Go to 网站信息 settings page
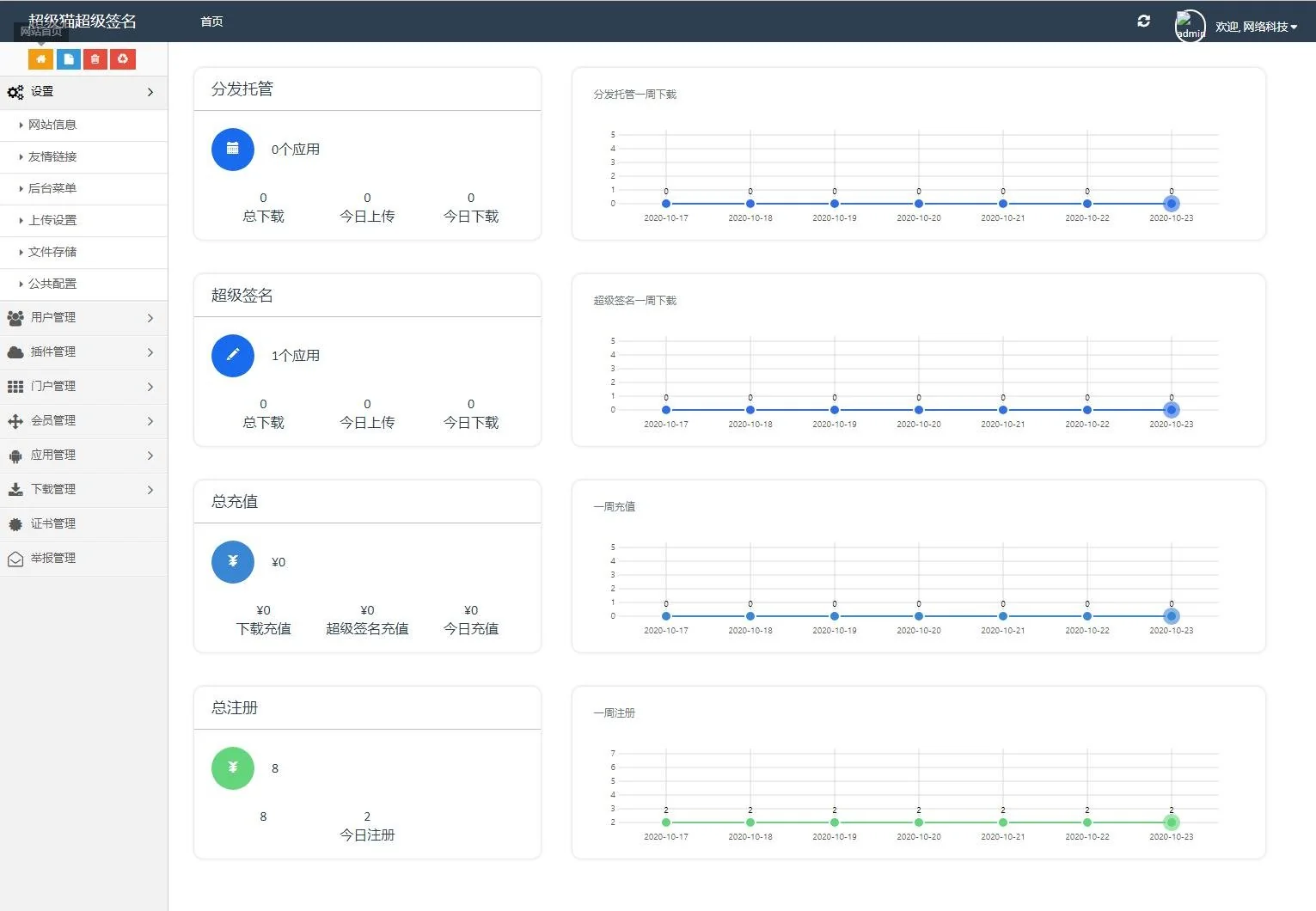1316x911 pixels. coord(52,125)
